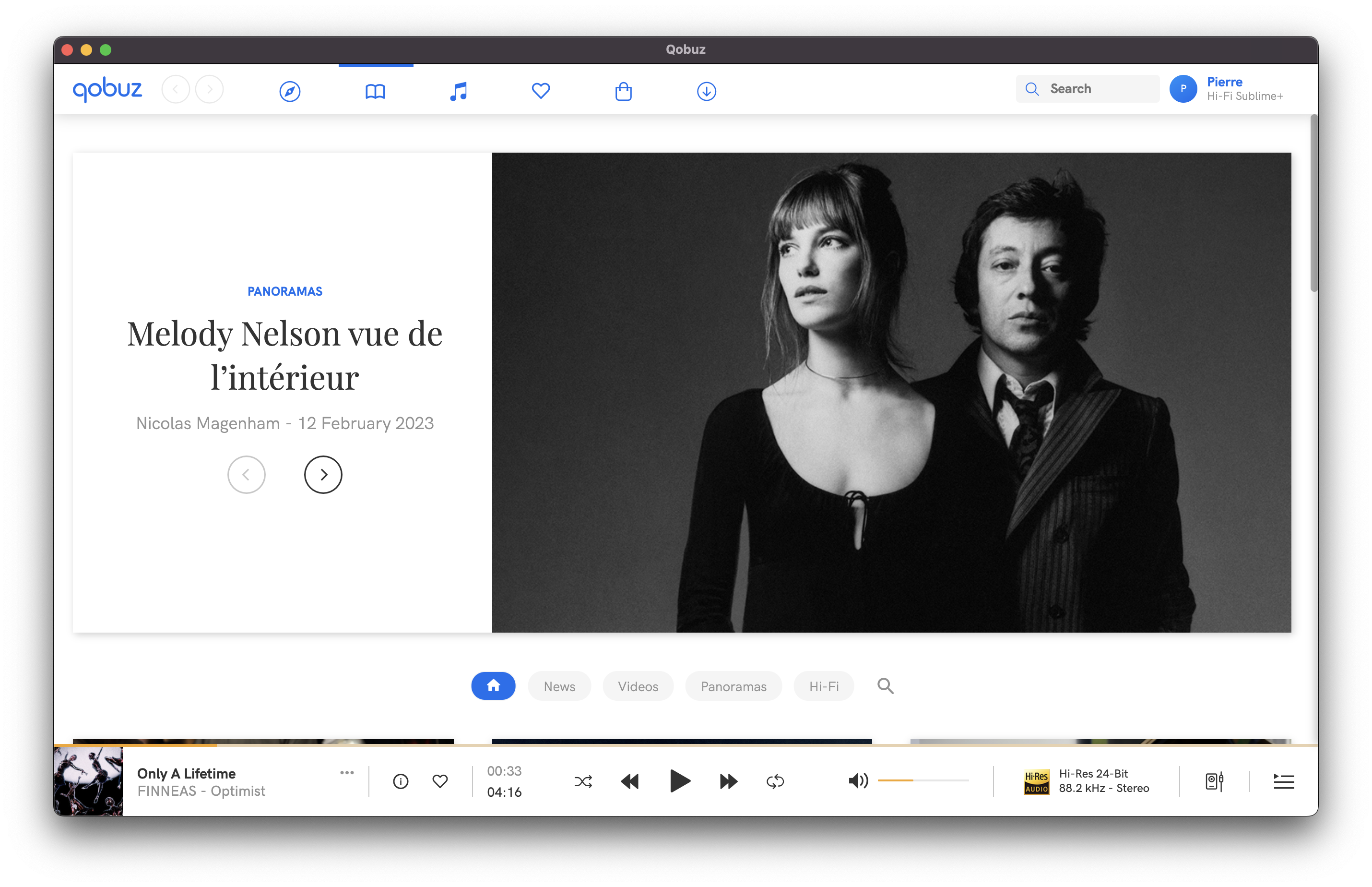The width and height of the screenshot is (1372, 887).
Task: Switch to the News filter tab
Action: pyautogui.click(x=559, y=686)
